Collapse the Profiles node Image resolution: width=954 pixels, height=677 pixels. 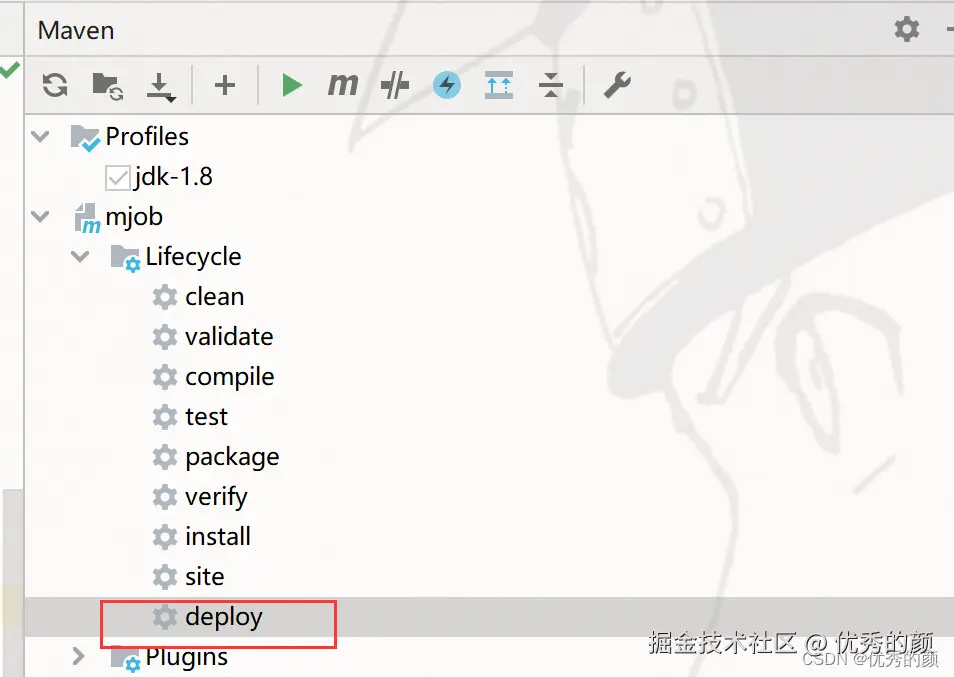coord(40,136)
